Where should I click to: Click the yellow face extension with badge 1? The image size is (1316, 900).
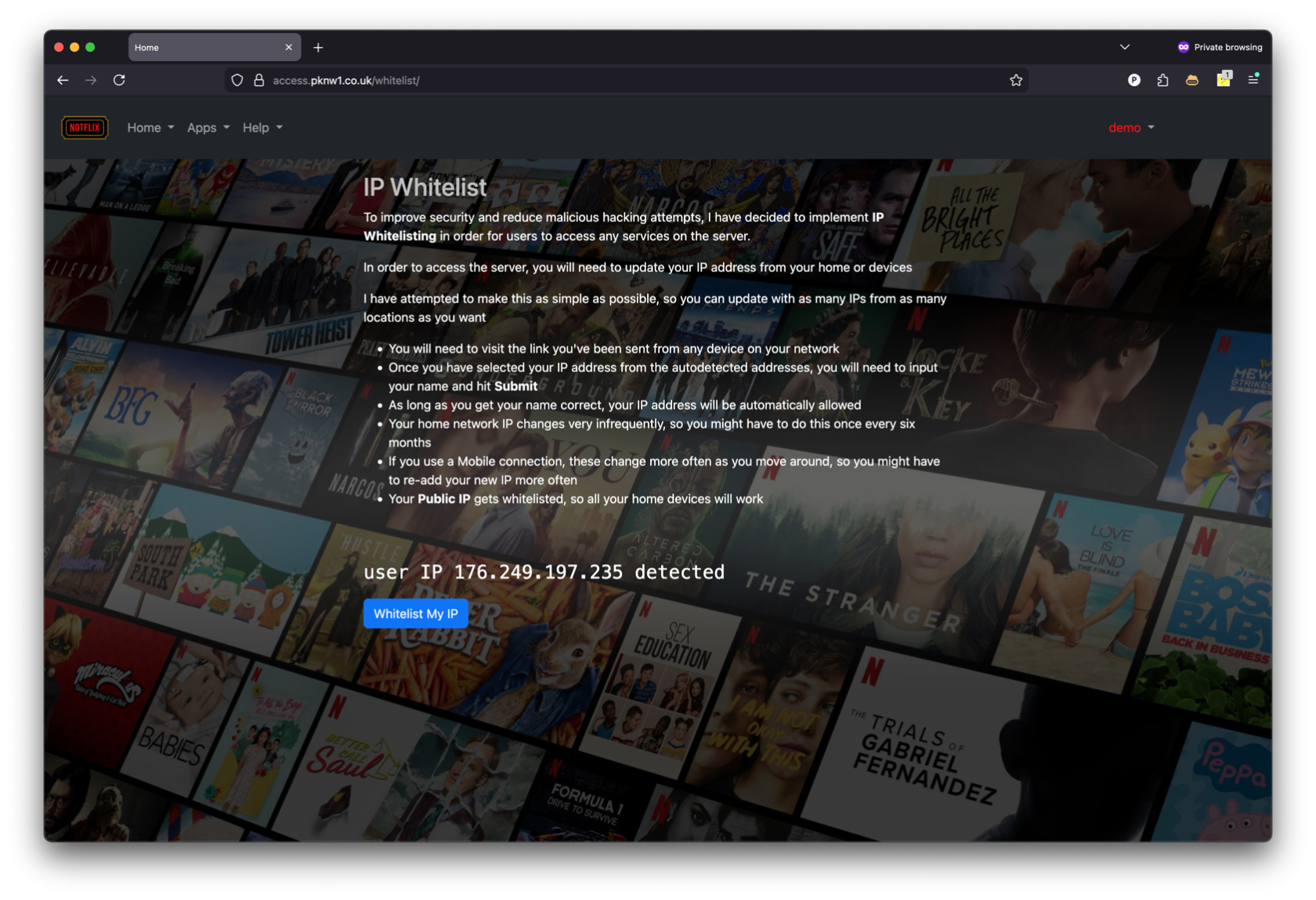[x=1223, y=78]
